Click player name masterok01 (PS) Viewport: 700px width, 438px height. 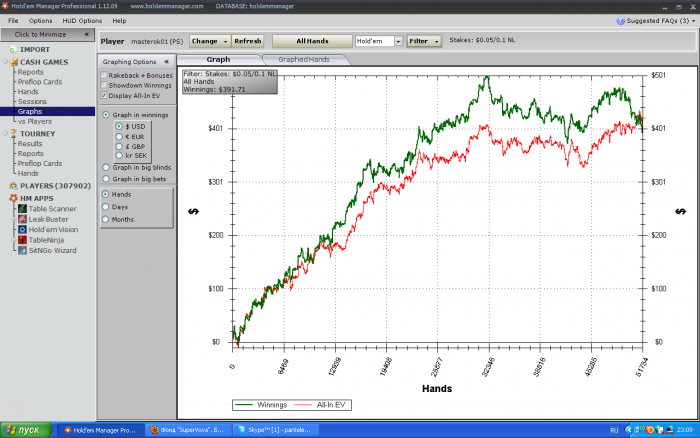[x=157, y=41]
